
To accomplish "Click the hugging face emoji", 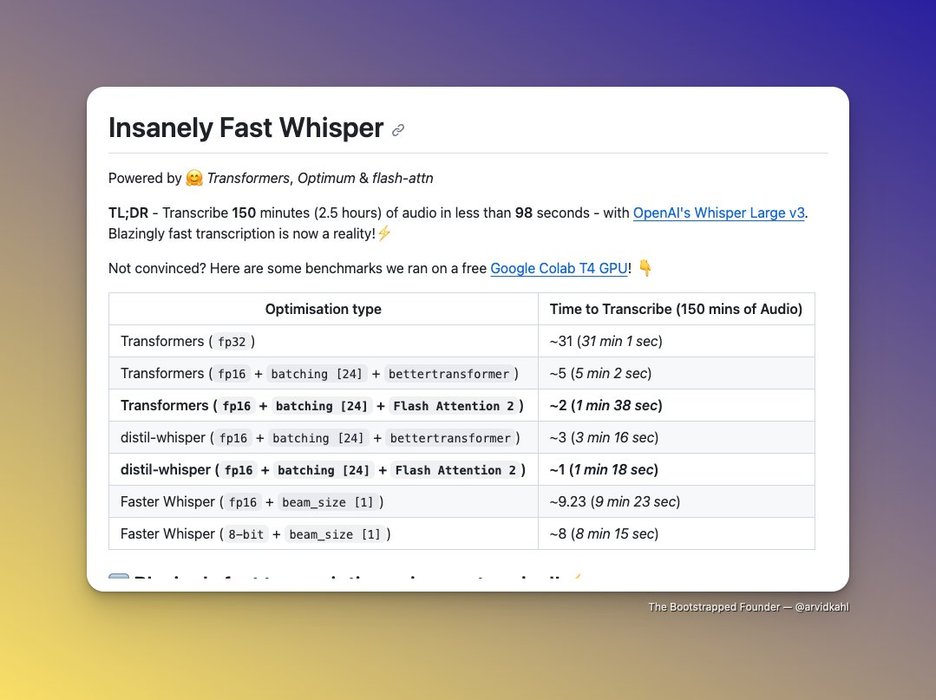I will [x=194, y=178].
